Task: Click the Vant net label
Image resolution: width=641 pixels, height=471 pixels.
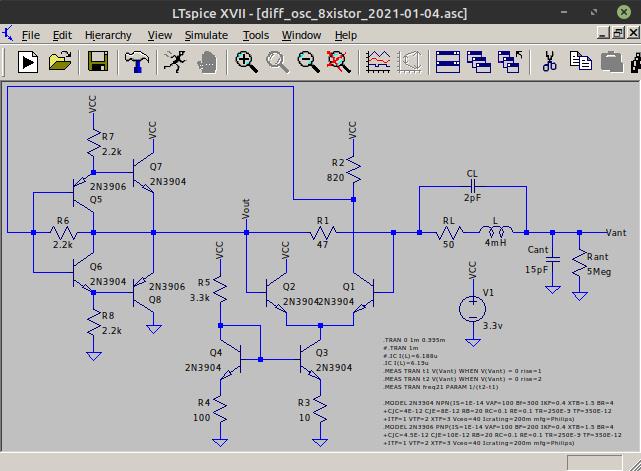Action: click(616, 233)
